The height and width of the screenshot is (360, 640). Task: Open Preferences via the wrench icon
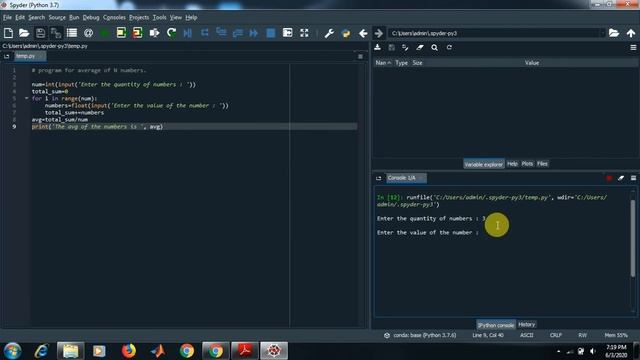[329, 33]
